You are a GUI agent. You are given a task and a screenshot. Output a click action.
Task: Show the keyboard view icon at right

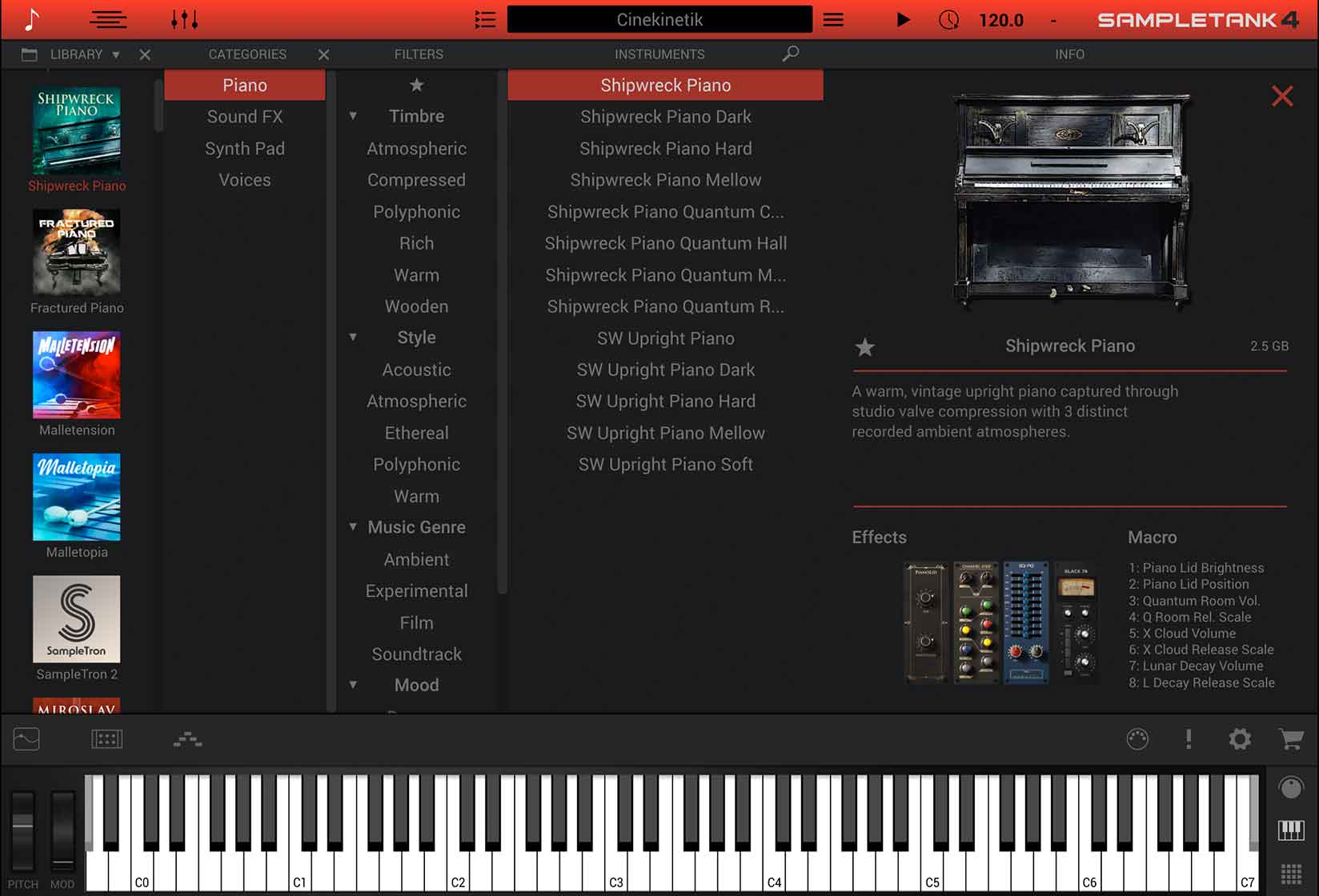point(1291,830)
